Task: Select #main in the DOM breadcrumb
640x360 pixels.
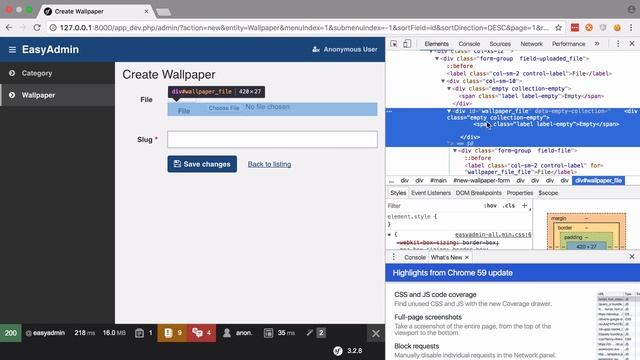Action: (x=438, y=180)
